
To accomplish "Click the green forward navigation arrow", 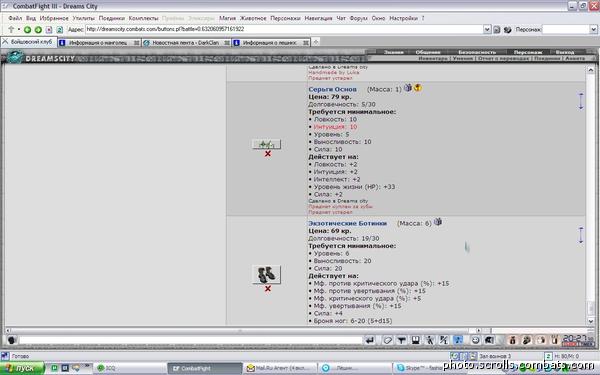I will coord(38,29).
